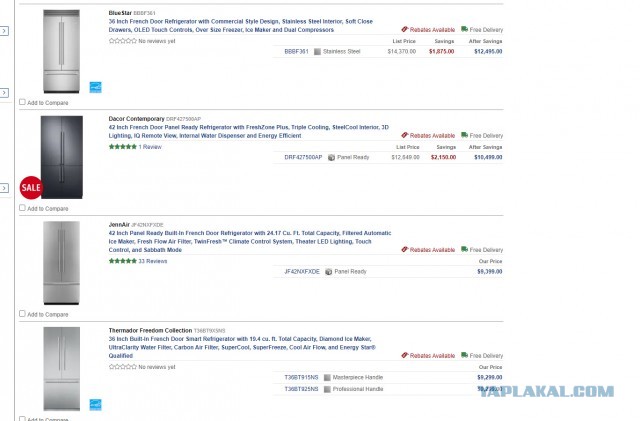Expand the second left sidebar arrow

pos(4,93)
